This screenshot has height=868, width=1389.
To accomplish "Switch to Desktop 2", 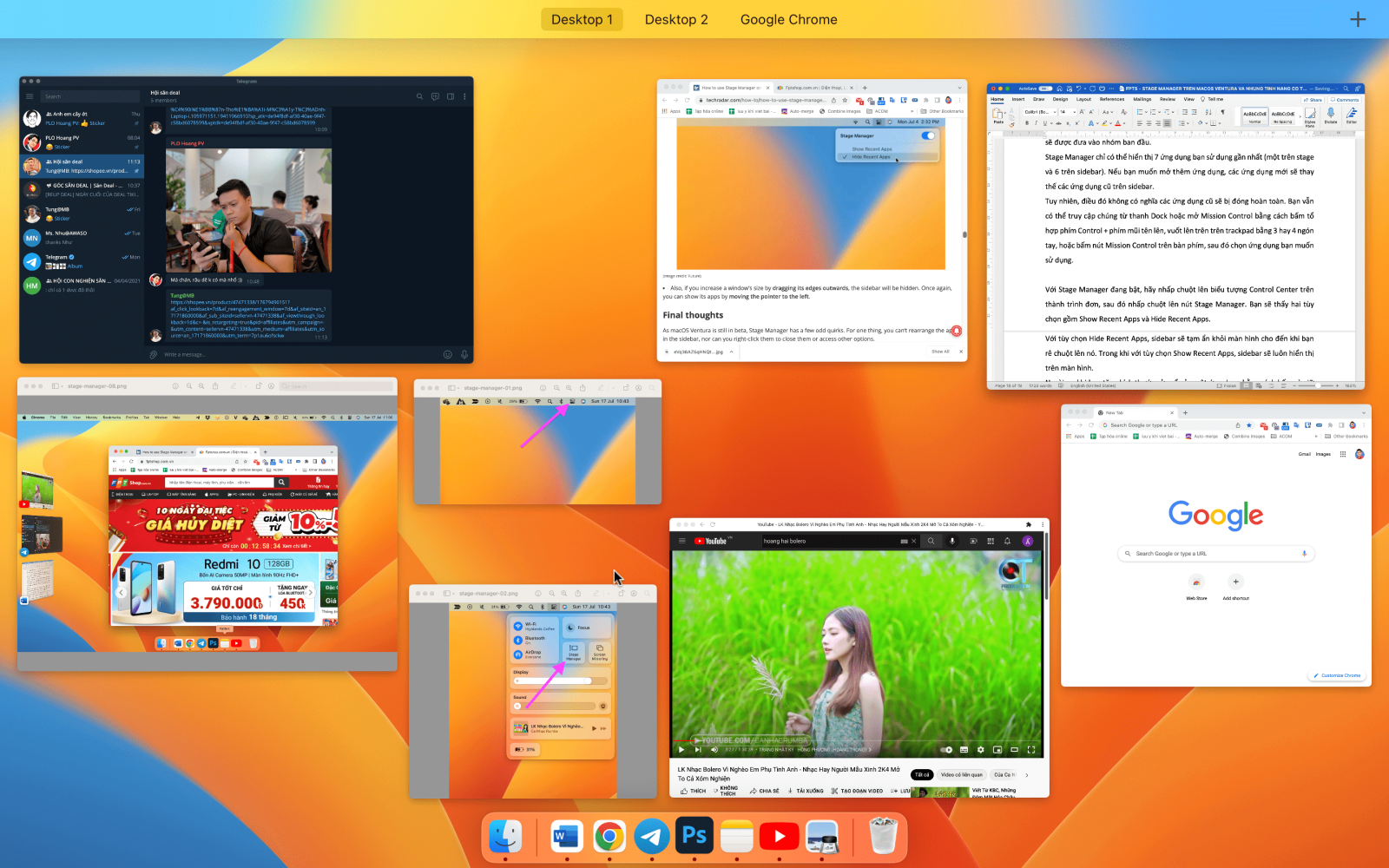I will [676, 18].
